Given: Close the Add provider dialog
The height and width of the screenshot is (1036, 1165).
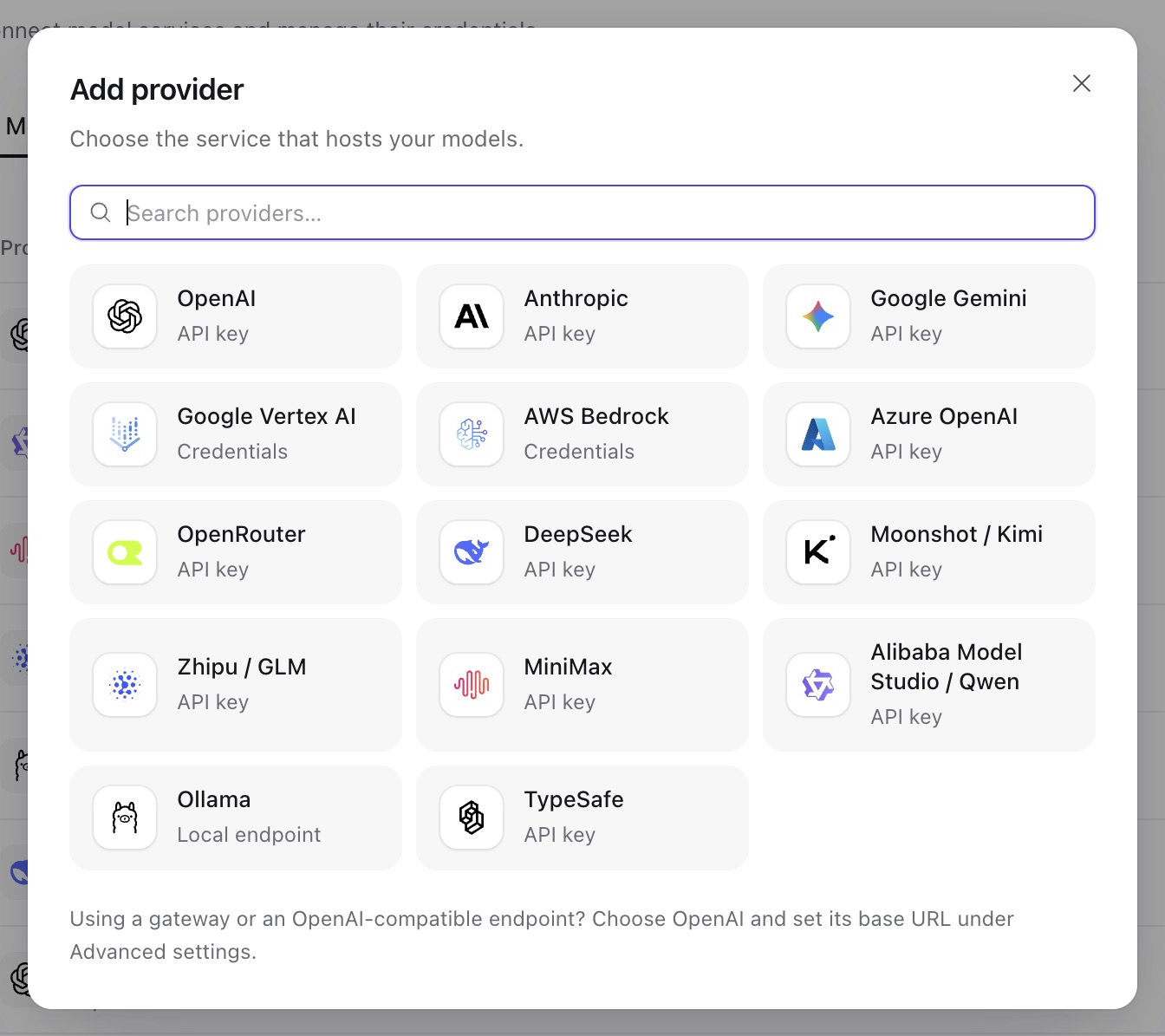Looking at the screenshot, I should [1082, 83].
